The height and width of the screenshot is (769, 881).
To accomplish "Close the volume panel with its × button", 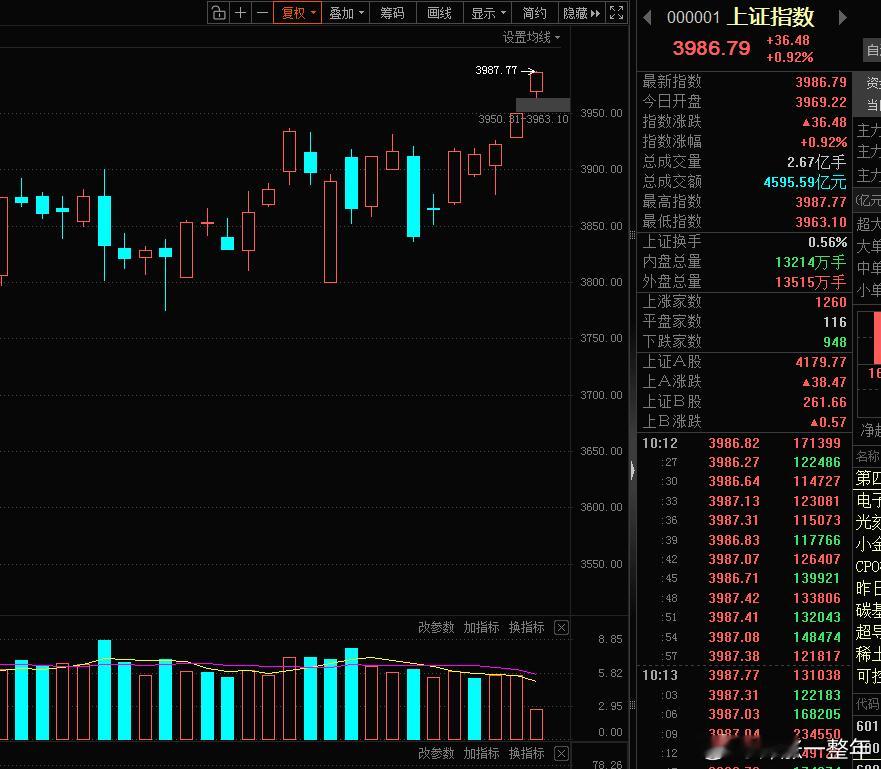I will click(x=562, y=627).
